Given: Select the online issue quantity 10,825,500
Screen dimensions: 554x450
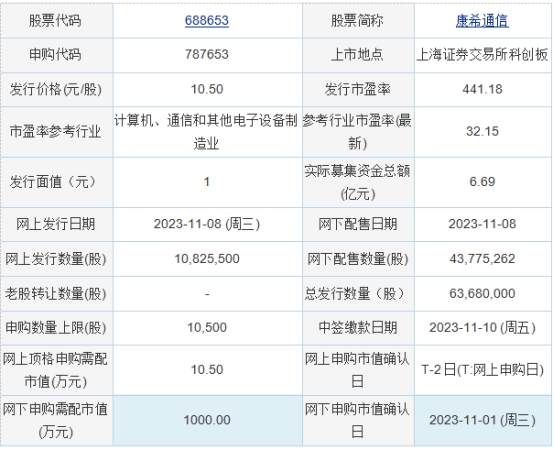Looking at the screenshot, I should [x=207, y=259].
